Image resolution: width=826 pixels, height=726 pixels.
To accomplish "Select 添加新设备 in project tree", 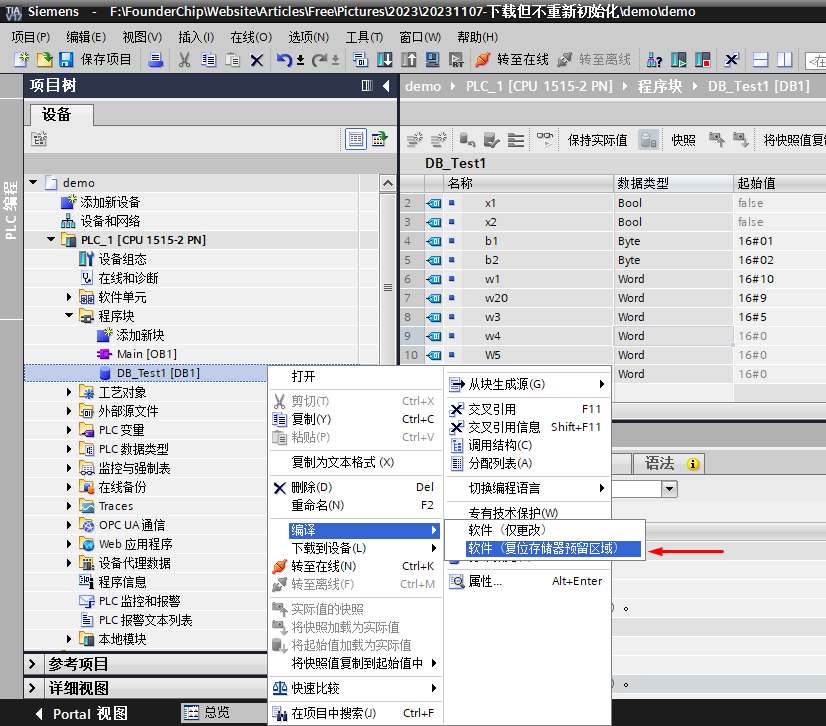I will 110,202.
